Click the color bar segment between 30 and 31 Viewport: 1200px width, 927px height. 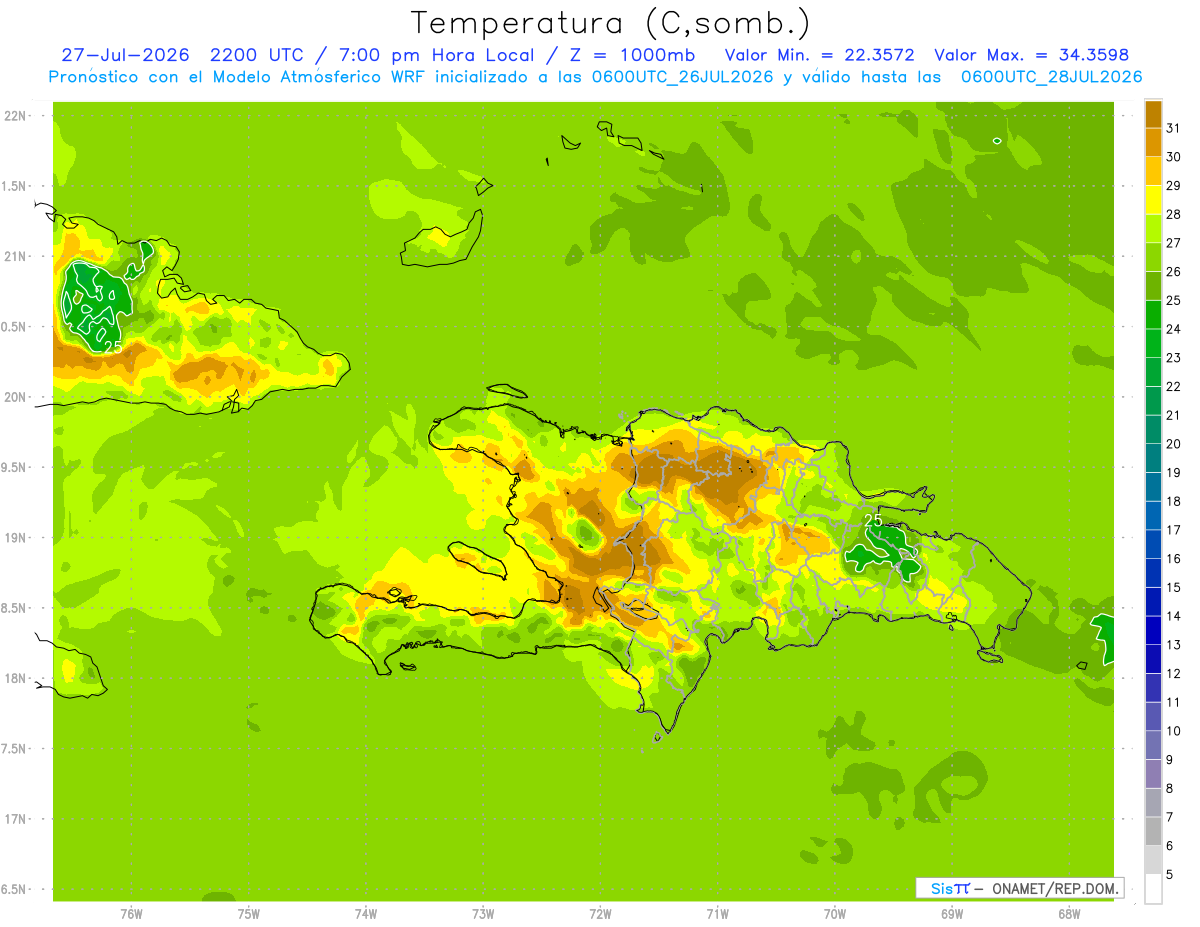[1153, 142]
